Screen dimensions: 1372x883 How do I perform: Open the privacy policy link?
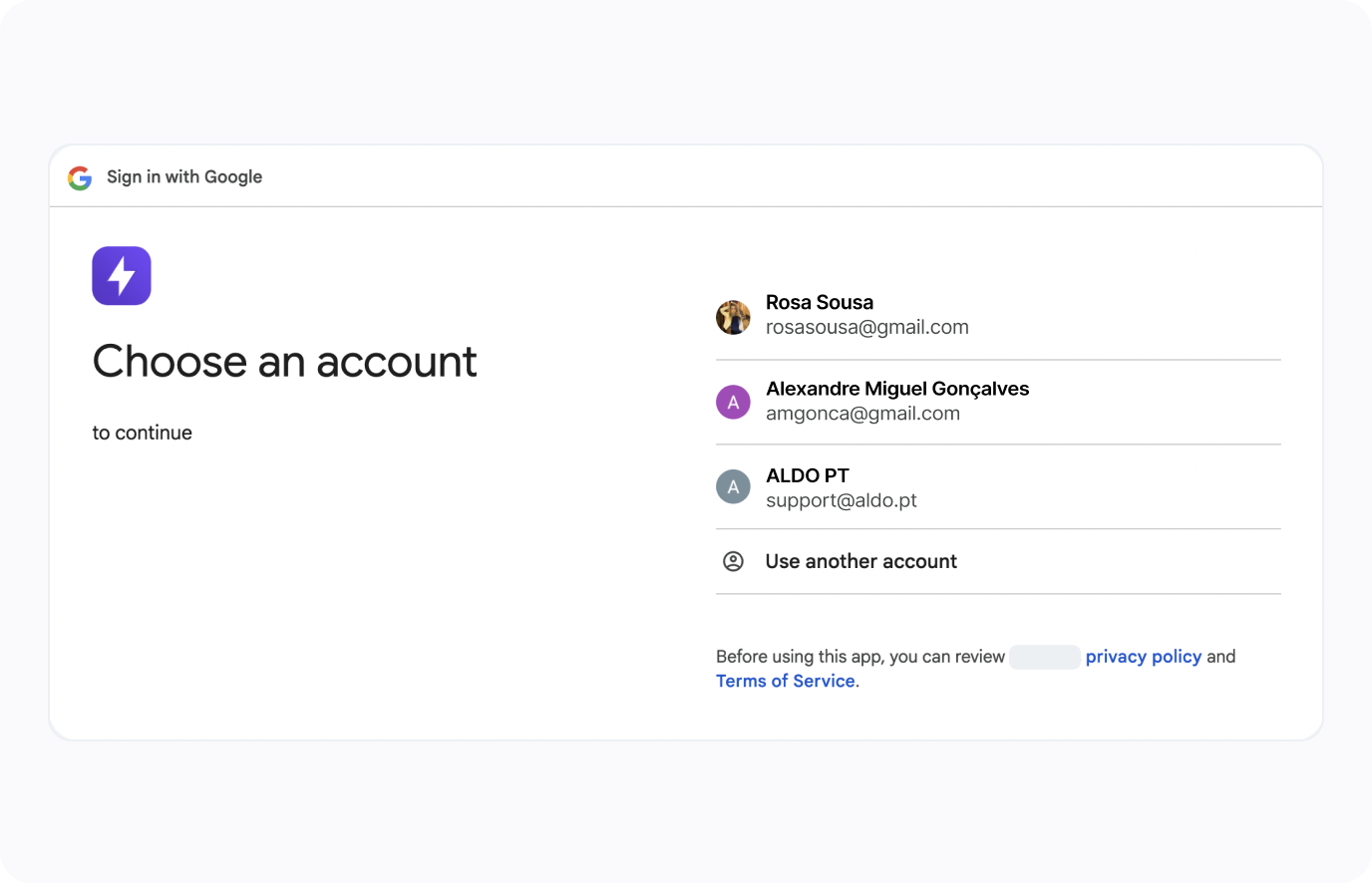(1143, 656)
